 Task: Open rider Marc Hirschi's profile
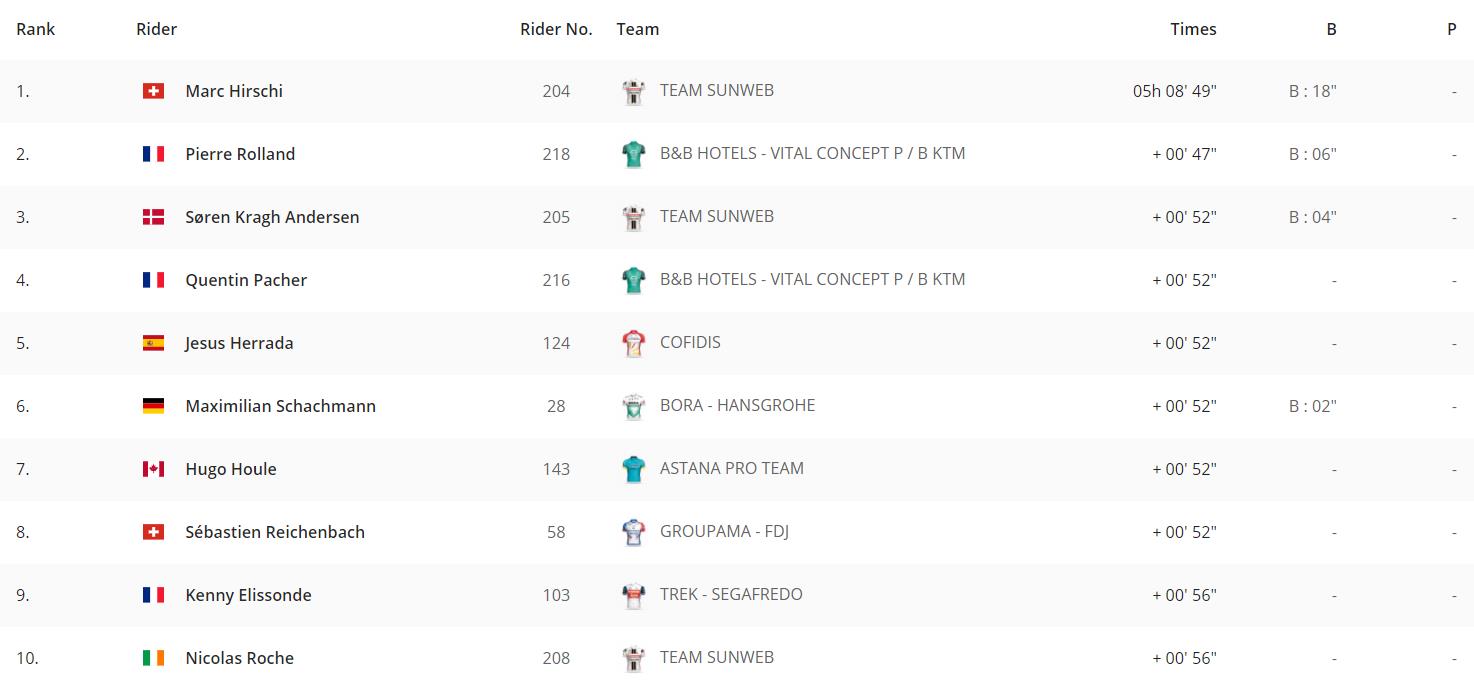pos(234,91)
